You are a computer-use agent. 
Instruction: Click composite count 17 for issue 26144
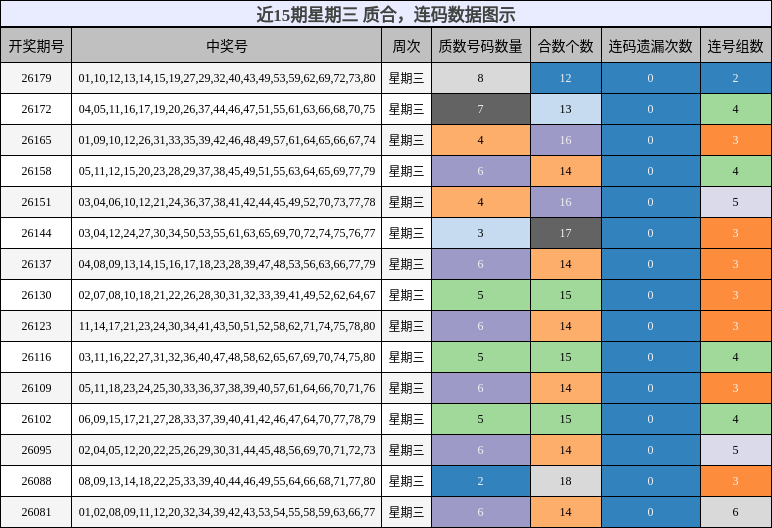click(x=565, y=233)
